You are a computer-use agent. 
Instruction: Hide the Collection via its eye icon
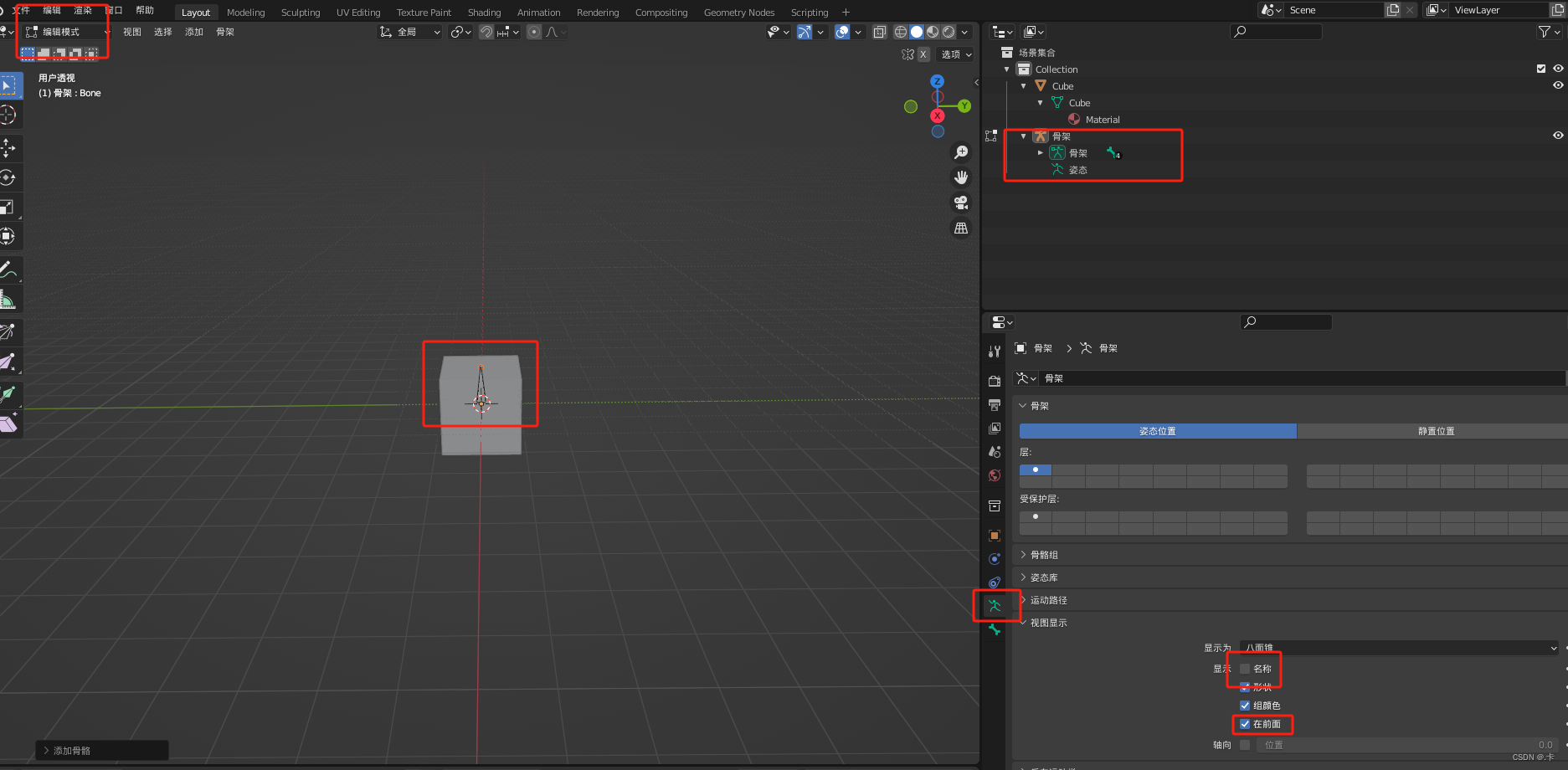pos(1558,69)
